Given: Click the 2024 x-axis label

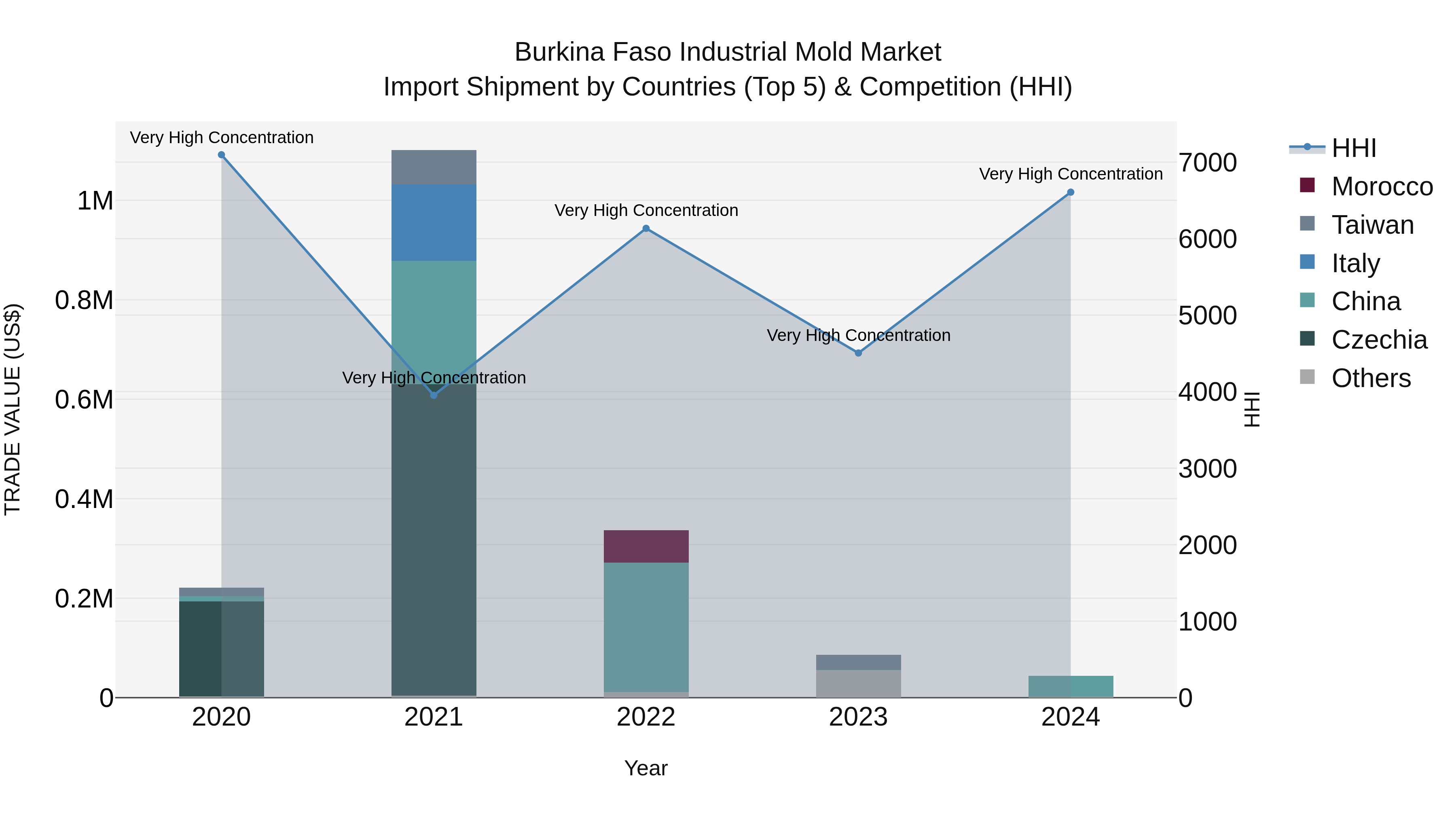Looking at the screenshot, I should [1071, 717].
